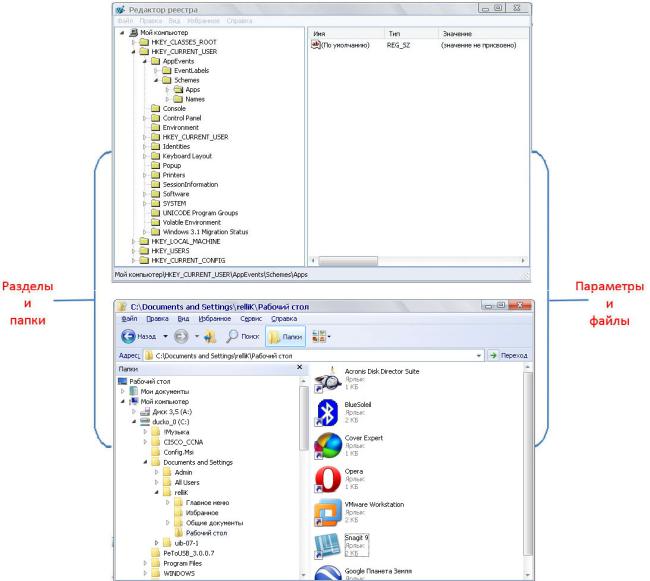This screenshot has width=650, height=581.
Task: Select the HKEY_CURRENT_CONFIG registry key
Action: coord(188,260)
